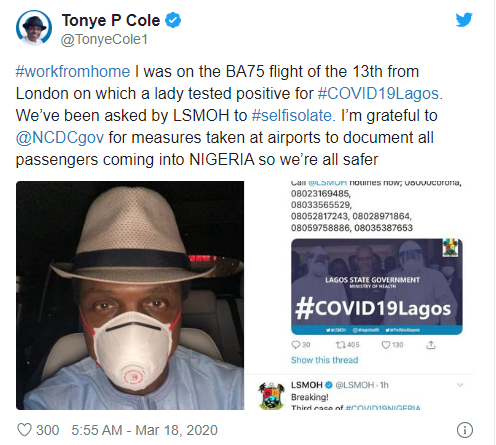Like the tweet with the heart icon
Viewport: 496px width, 445px height.
pyautogui.click(x=24, y=430)
